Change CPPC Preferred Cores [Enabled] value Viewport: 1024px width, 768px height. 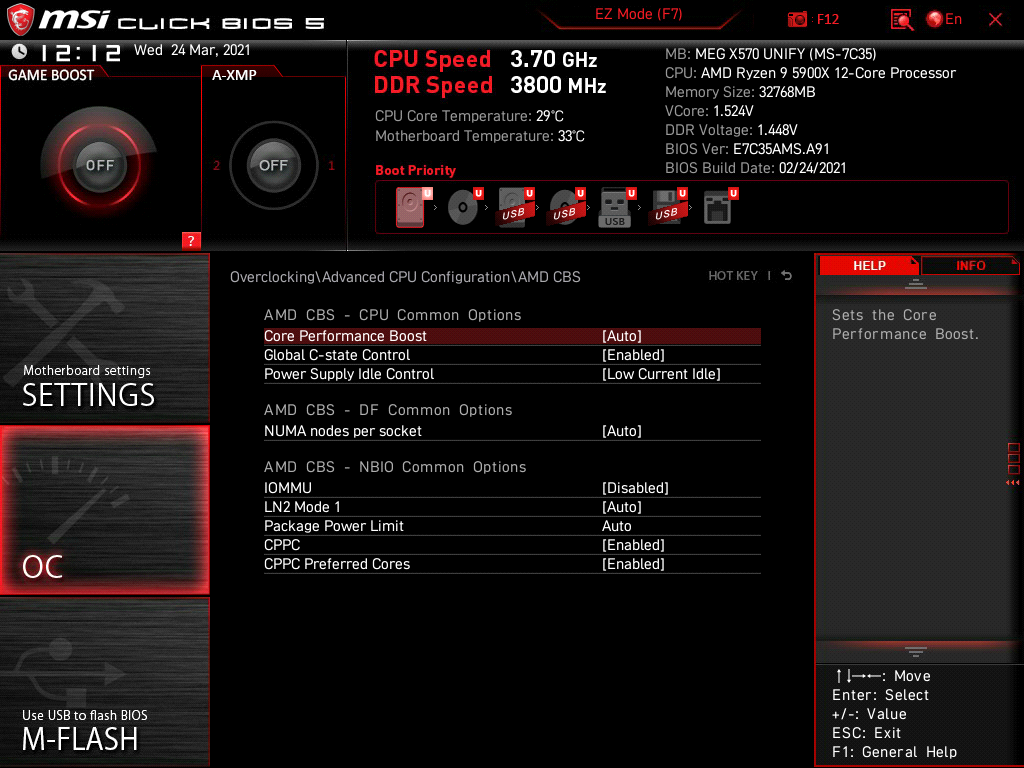(633, 564)
